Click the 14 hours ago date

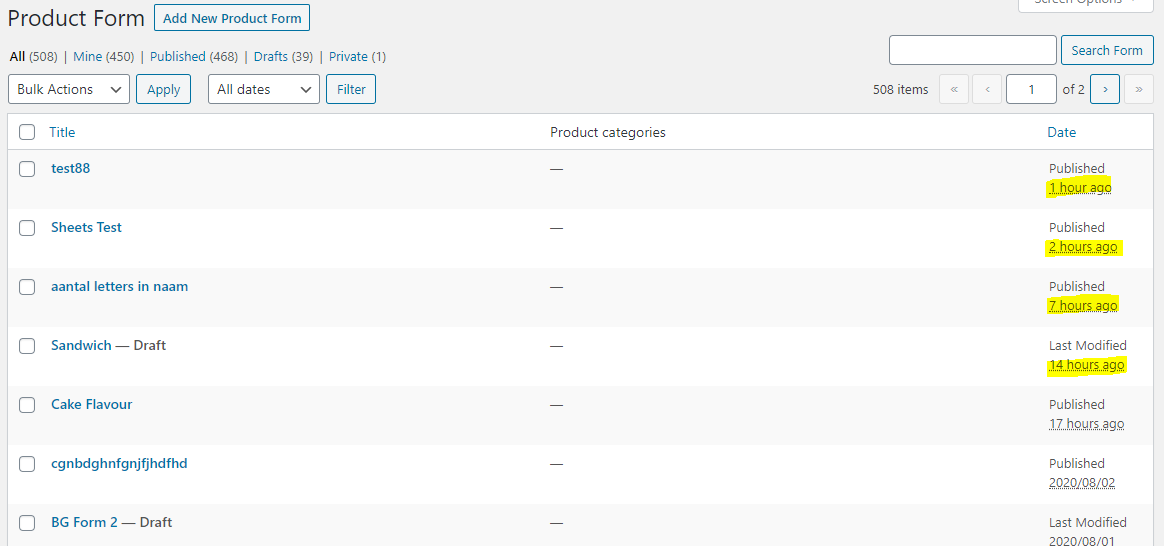[1087, 365]
